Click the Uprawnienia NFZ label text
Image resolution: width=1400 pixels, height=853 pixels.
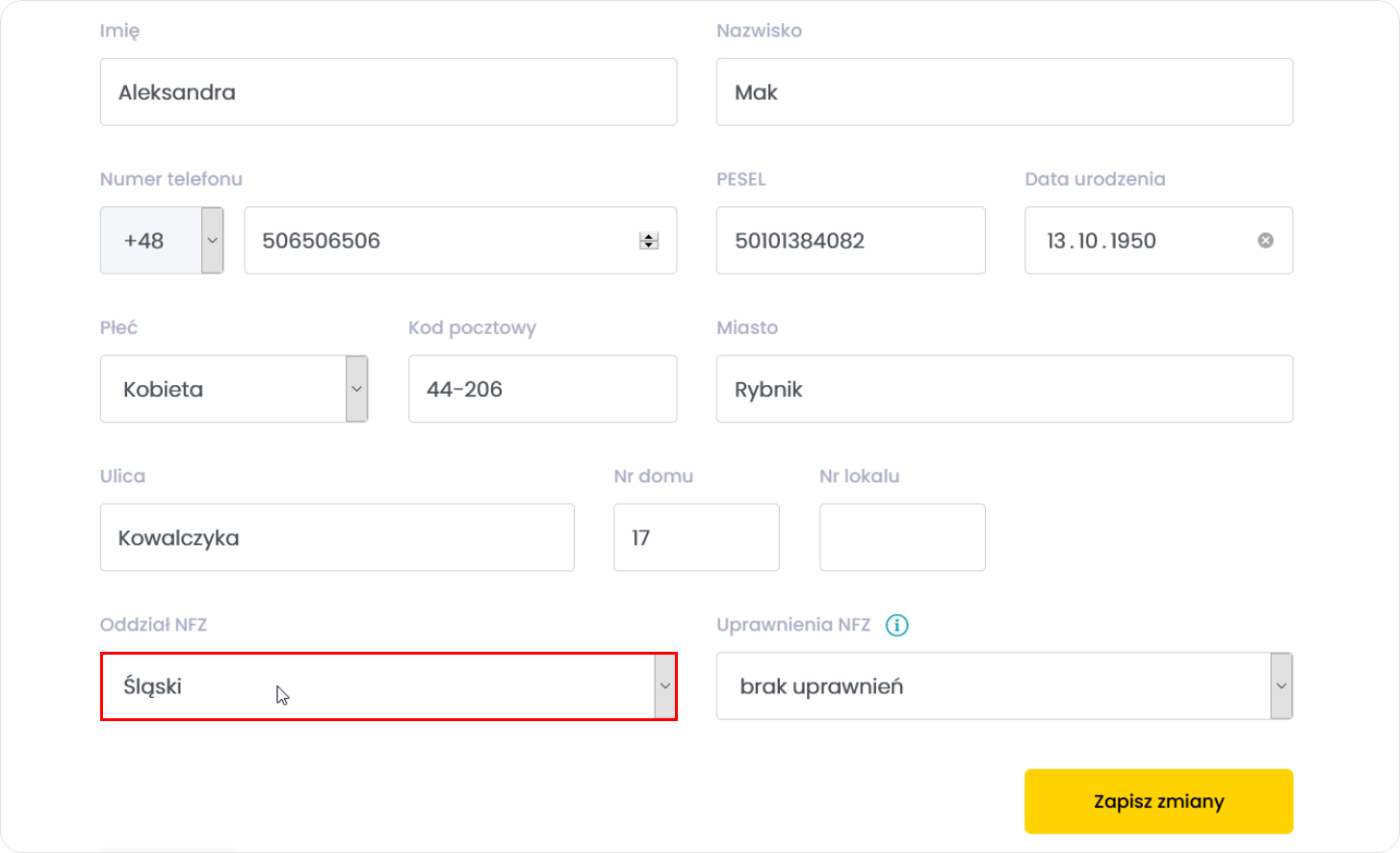tap(793, 625)
